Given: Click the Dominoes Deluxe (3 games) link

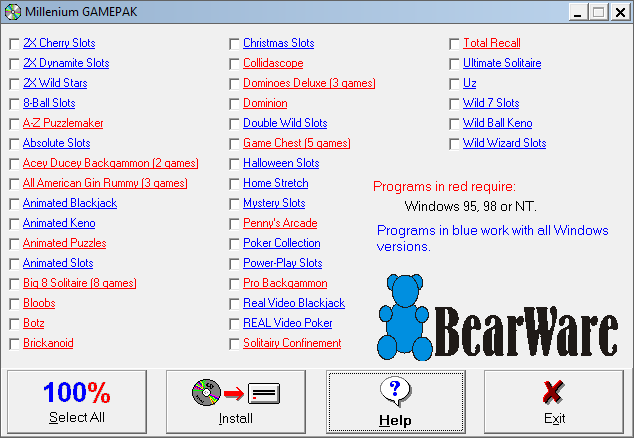Looking at the screenshot, I should click(x=309, y=83).
